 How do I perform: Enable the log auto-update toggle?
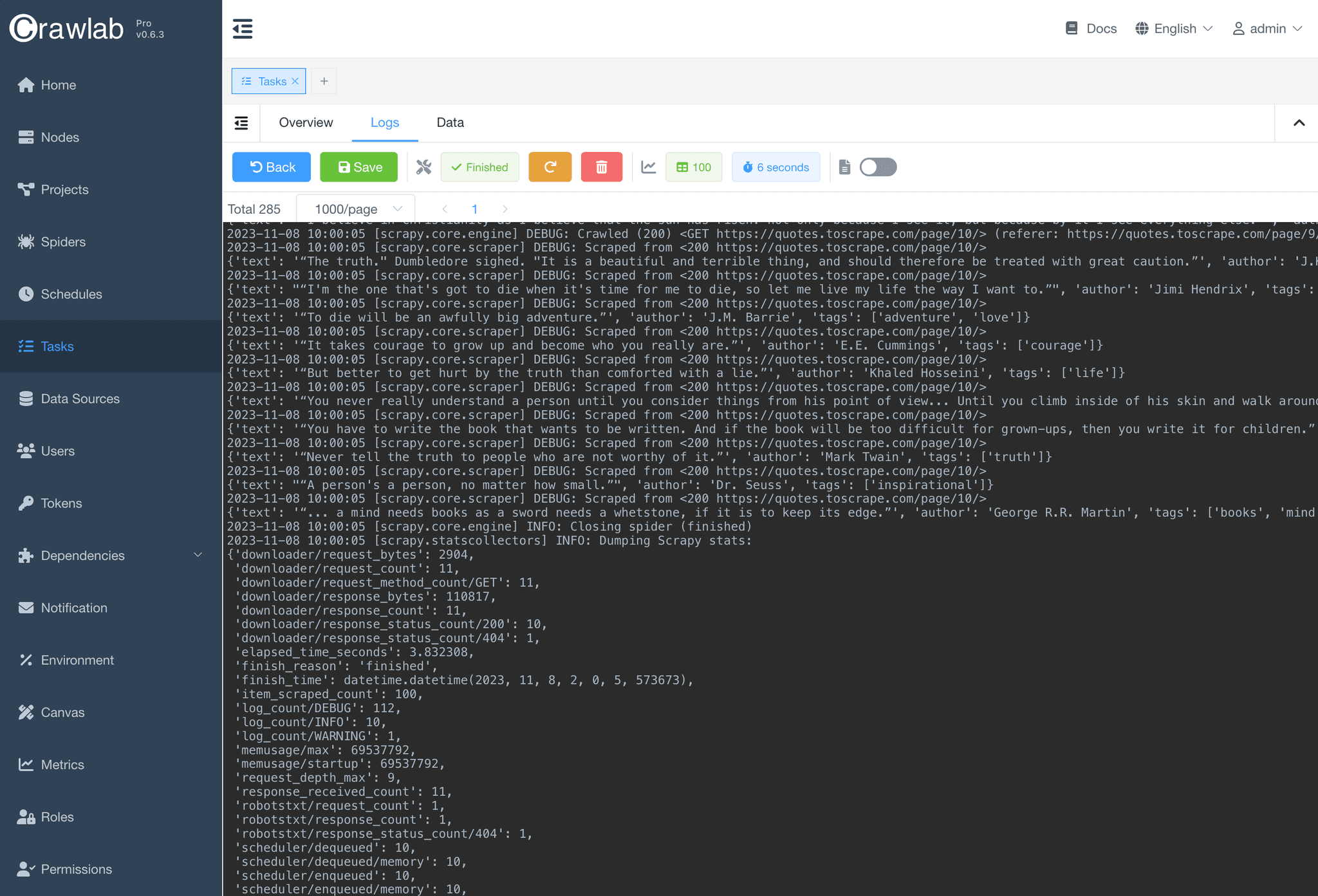coord(877,167)
